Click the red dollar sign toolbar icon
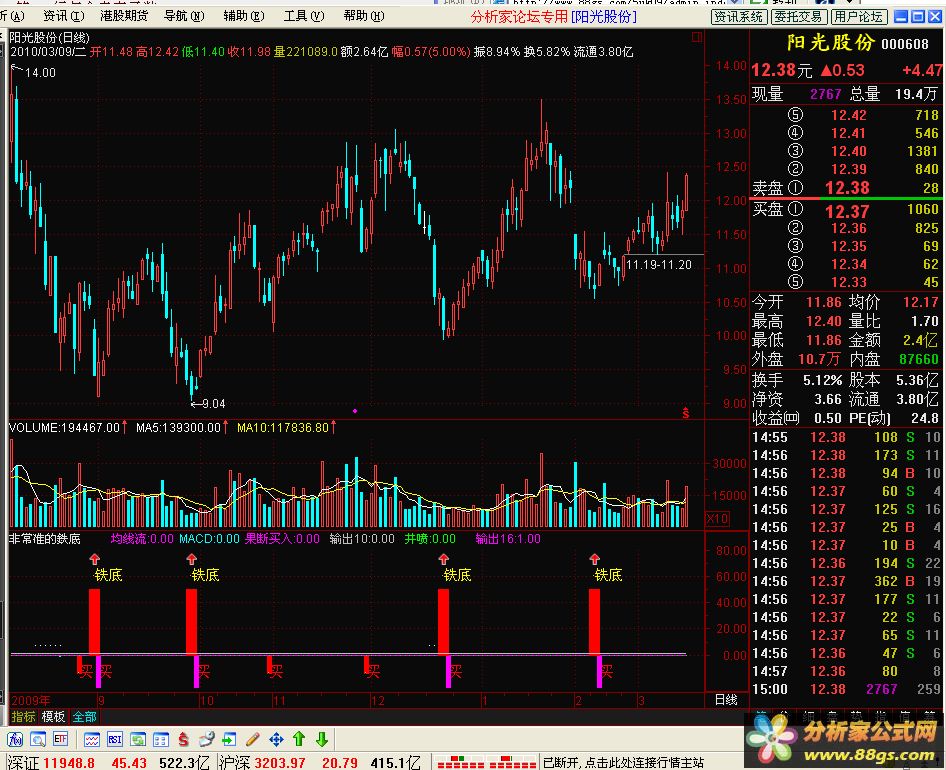Viewport: 946px width, 770px height. click(184, 739)
